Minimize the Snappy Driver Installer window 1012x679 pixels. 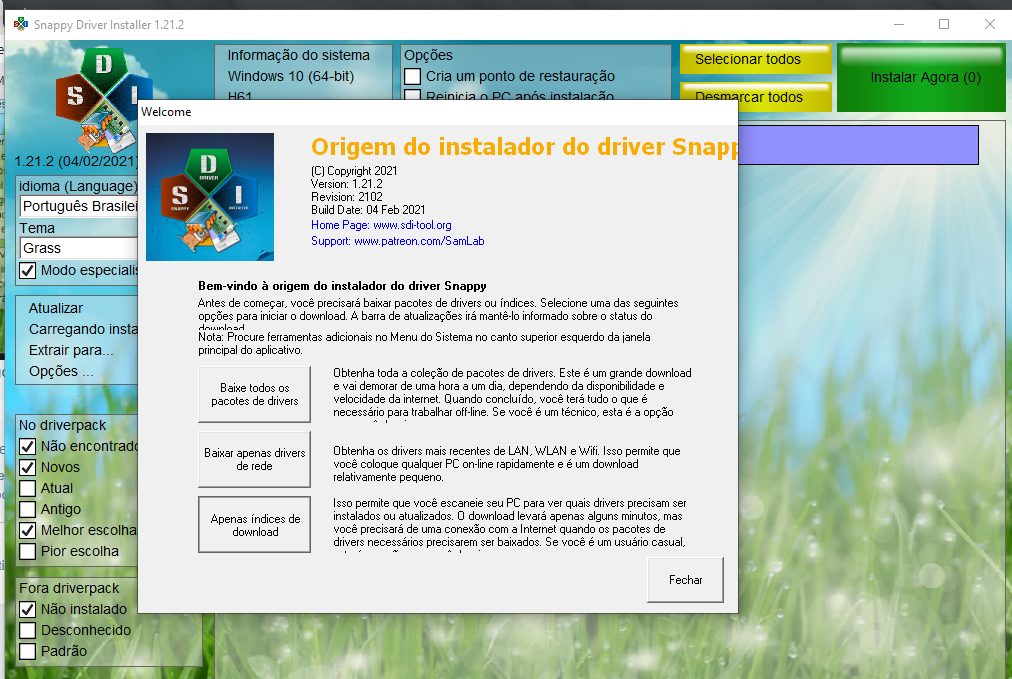pyautogui.click(x=899, y=25)
